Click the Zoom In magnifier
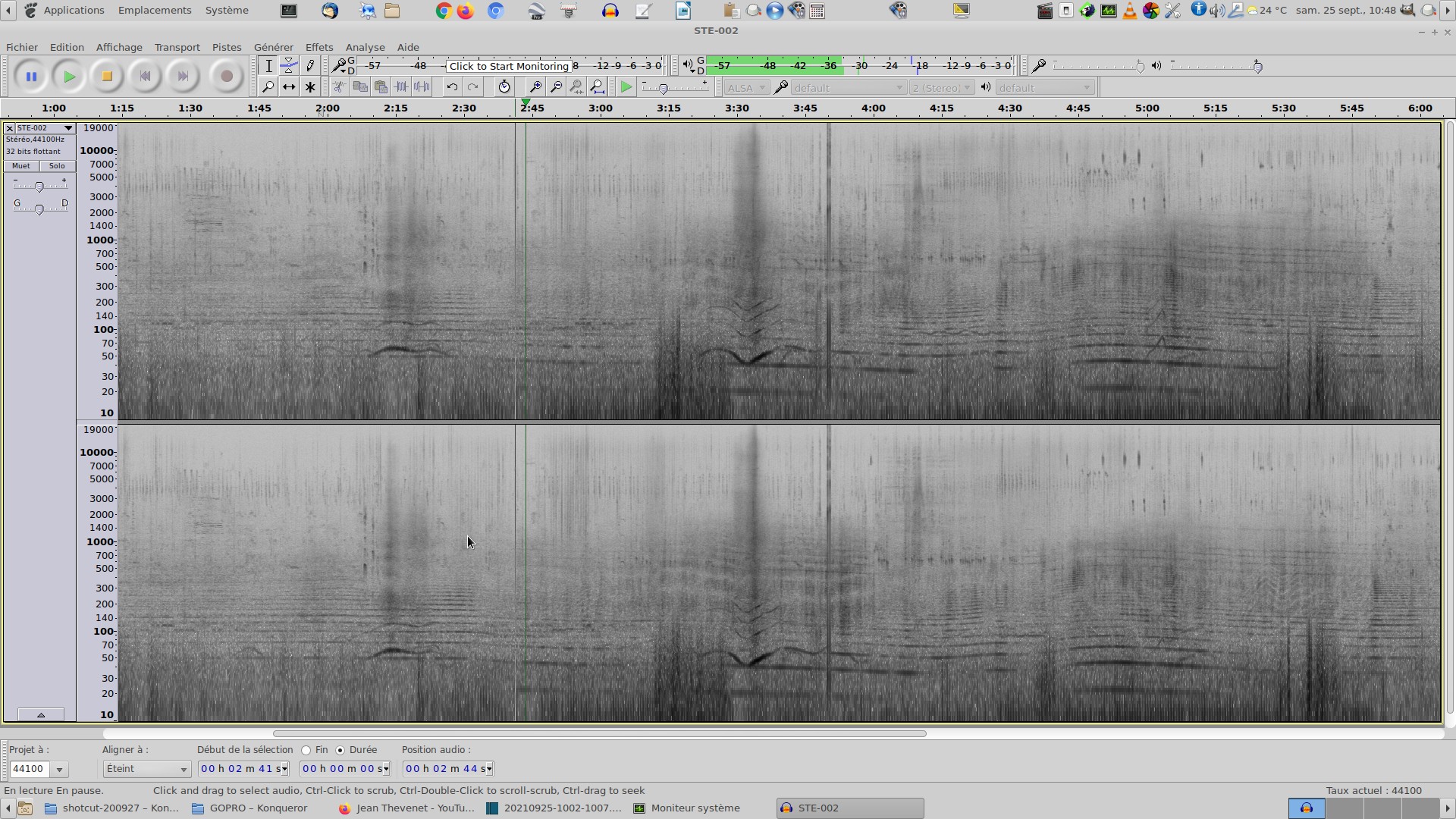Screen dimensions: 1456x819 [x=535, y=87]
